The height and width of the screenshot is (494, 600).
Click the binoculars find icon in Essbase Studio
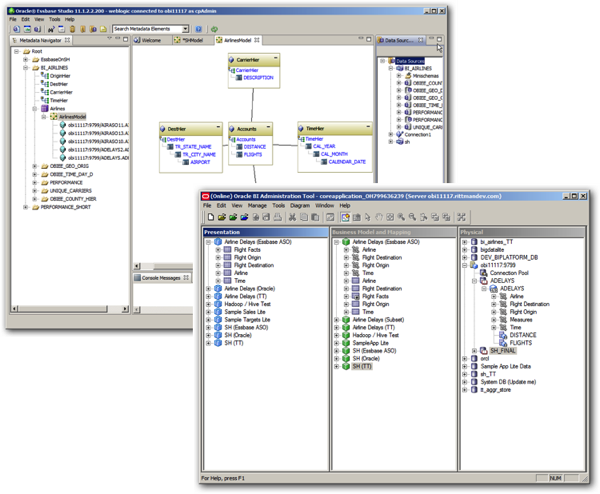(51, 29)
